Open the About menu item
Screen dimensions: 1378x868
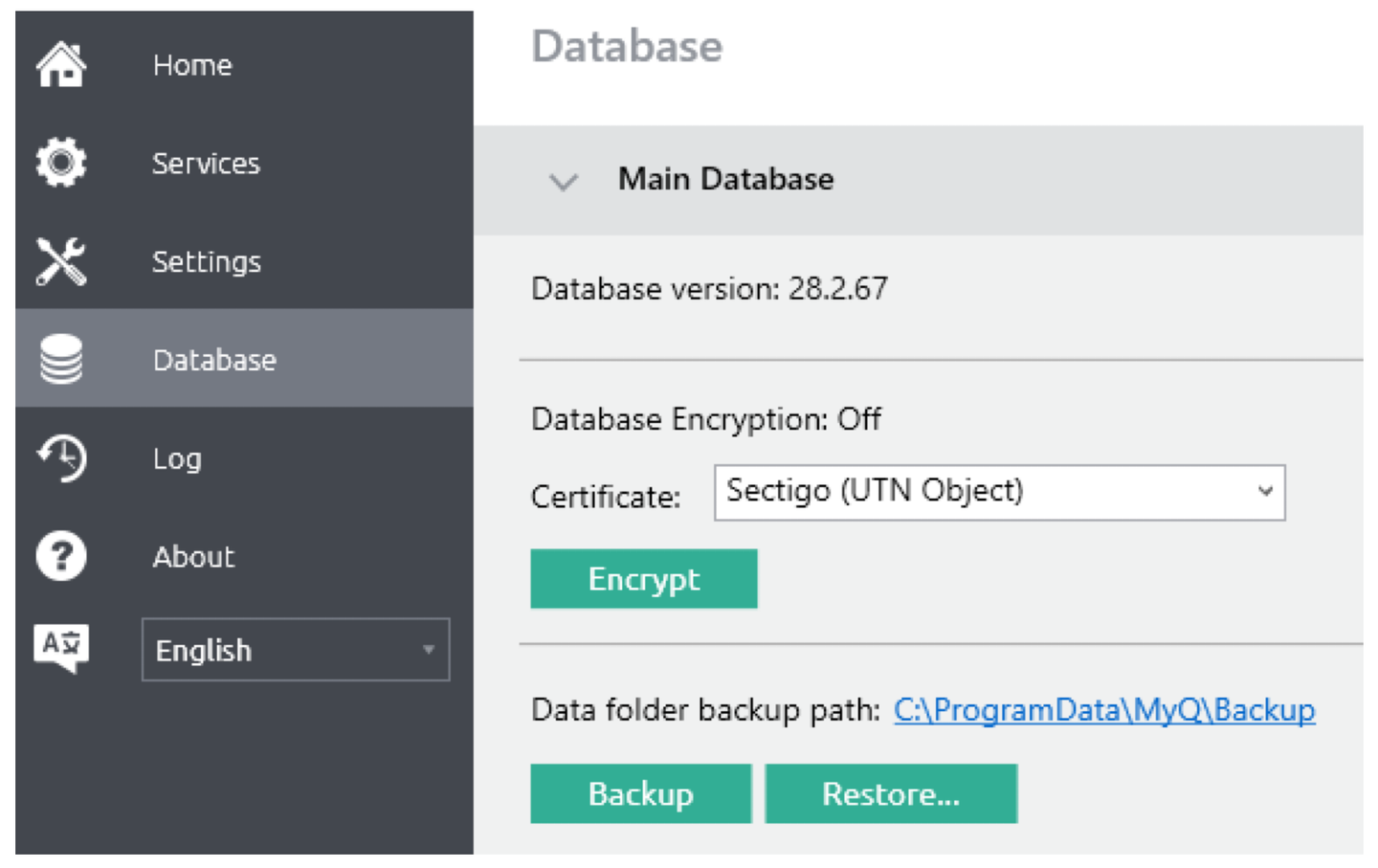tap(193, 557)
